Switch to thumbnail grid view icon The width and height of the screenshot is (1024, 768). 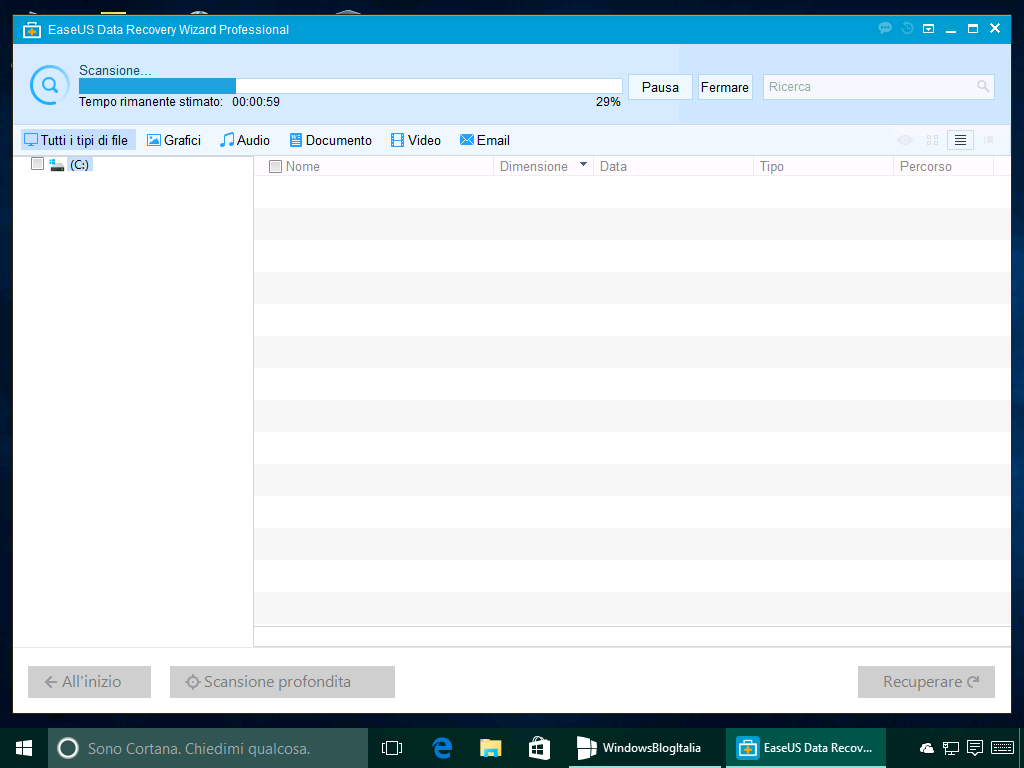[x=932, y=140]
